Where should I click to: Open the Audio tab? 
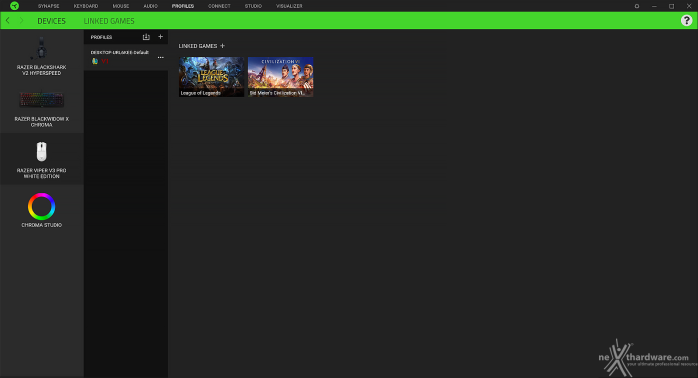150,6
